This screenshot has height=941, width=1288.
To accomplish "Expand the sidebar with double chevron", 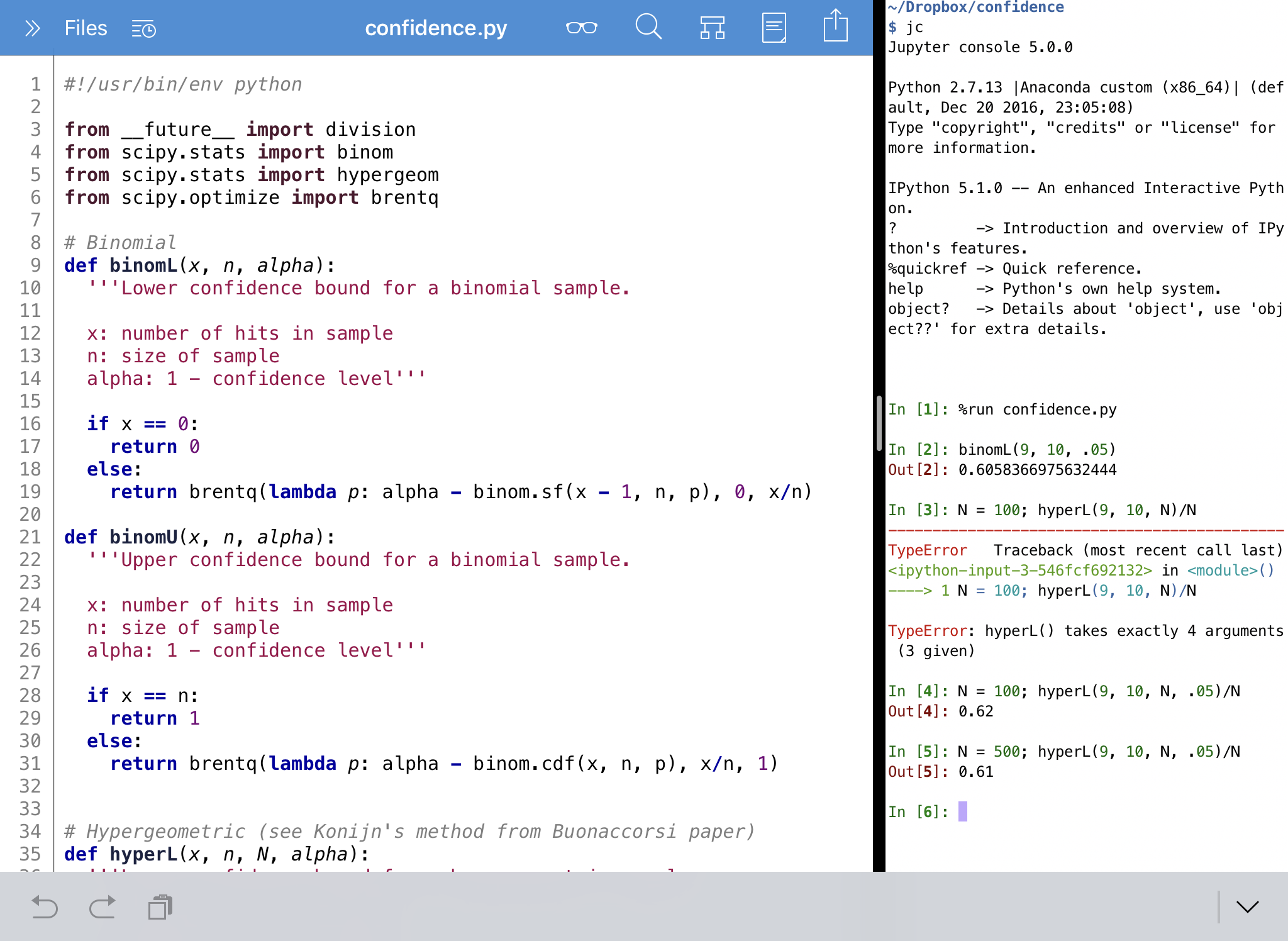I will coord(32,28).
